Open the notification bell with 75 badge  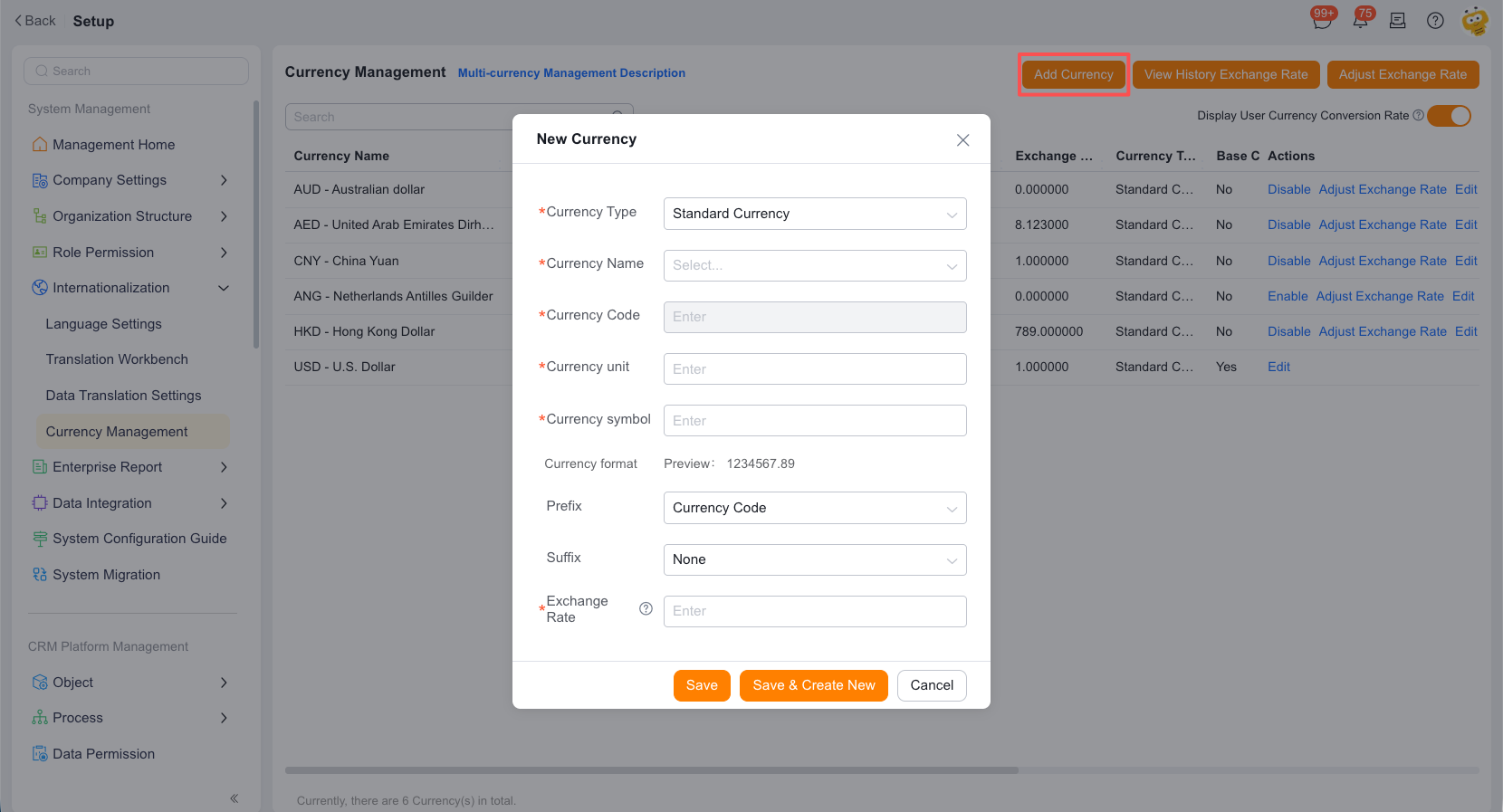point(1361,19)
